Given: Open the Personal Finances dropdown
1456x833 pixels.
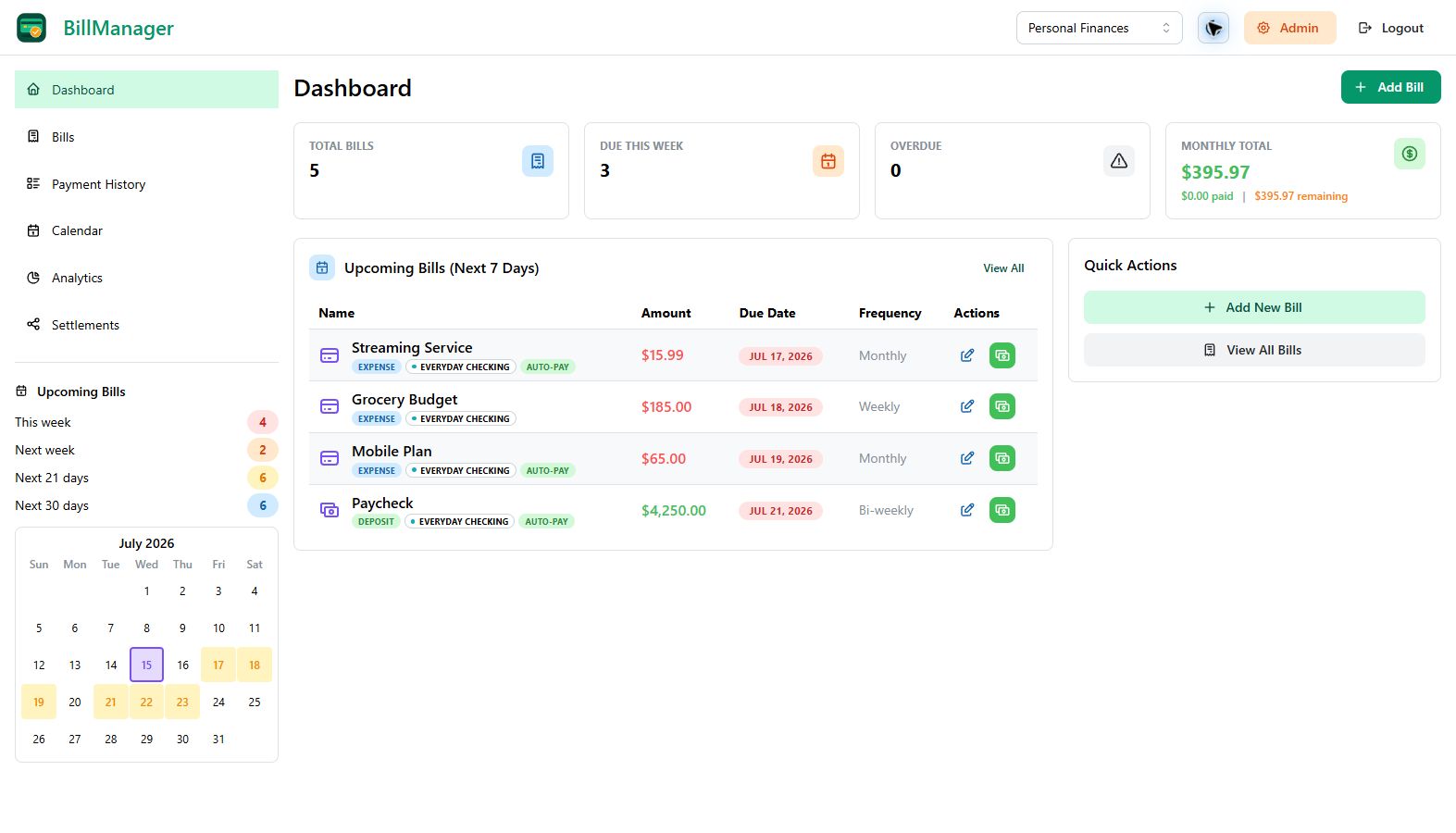Looking at the screenshot, I should pyautogui.click(x=1099, y=28).
